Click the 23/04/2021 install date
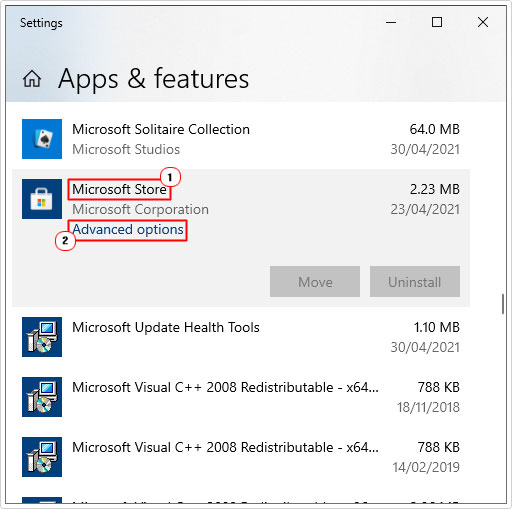 (x=425, y=210)
